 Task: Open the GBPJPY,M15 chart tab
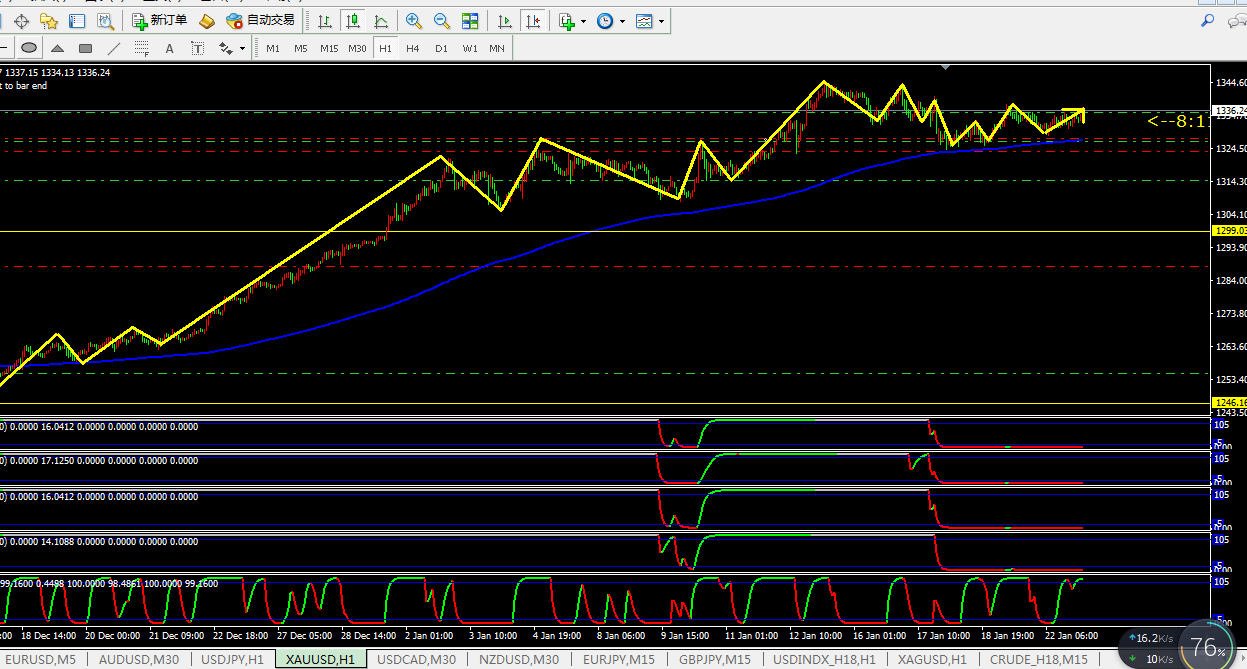[x=715, y=660]
